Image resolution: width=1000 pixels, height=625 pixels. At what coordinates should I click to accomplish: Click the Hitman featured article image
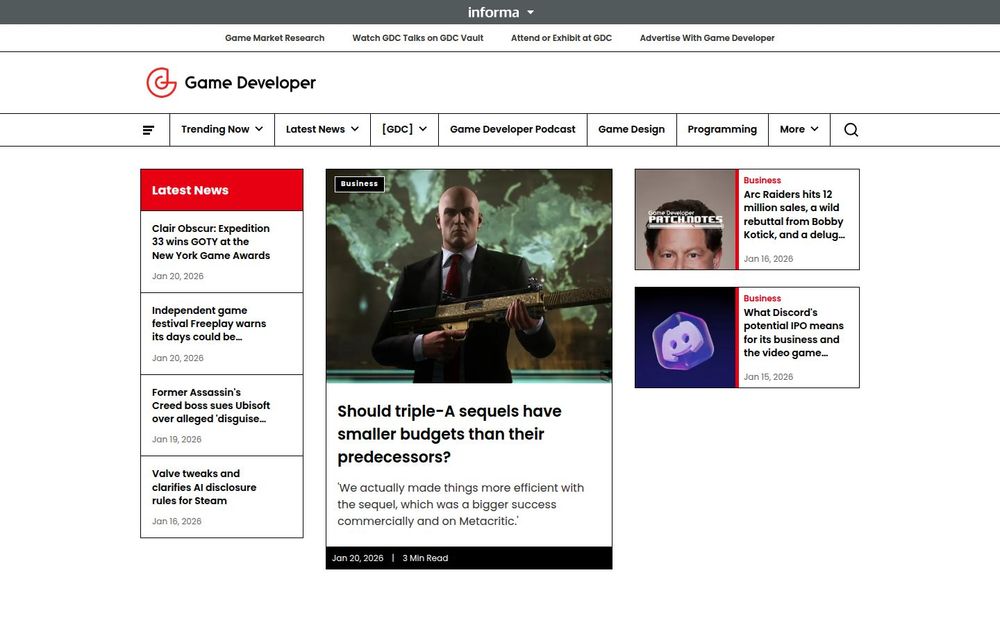click(x=469, y=276)
